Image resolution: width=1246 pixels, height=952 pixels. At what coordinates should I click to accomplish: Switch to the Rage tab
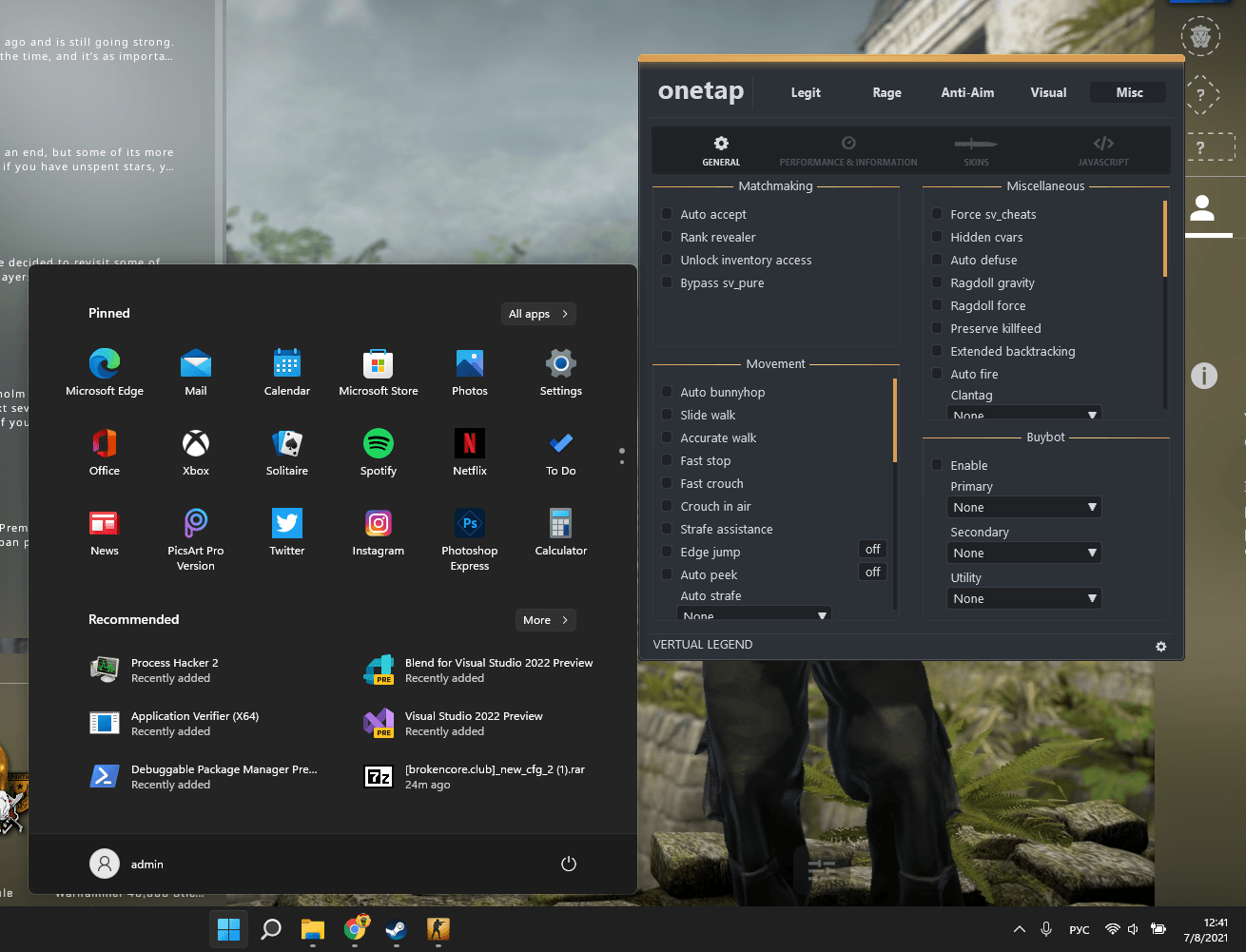pyautogui.click(x=887, y=92)
